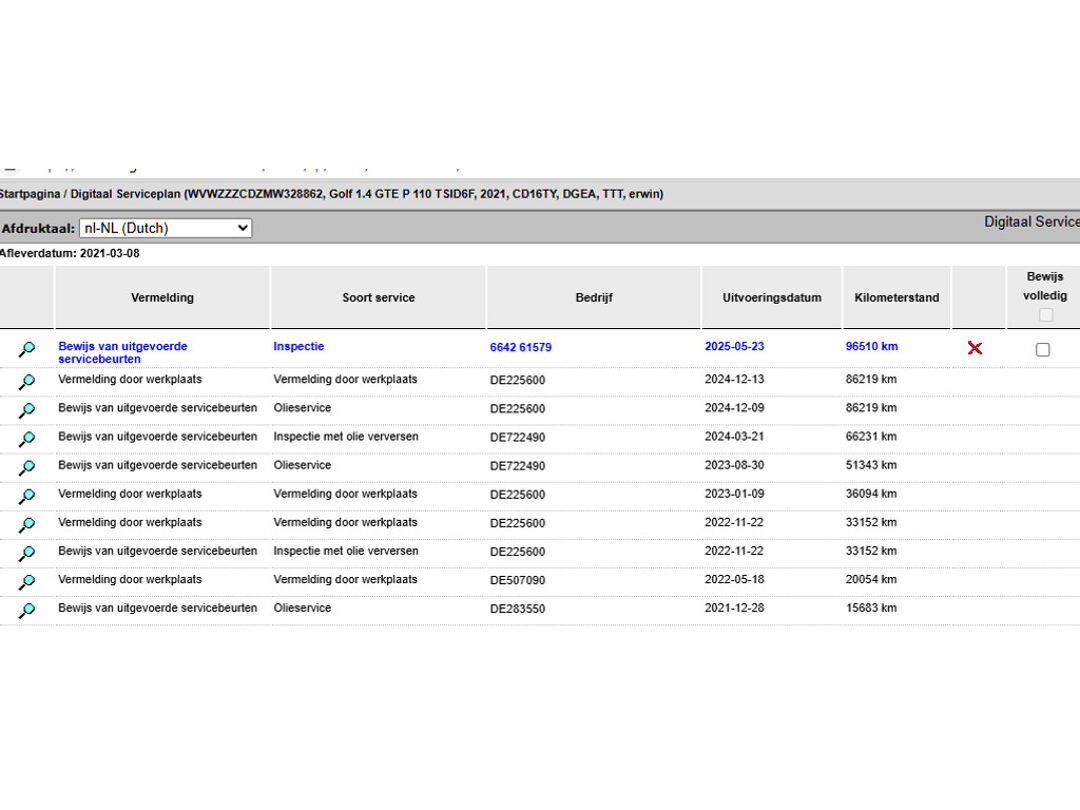Open the '96510 km' mileage link
Viewport: 1080px width, 810px height.
[871, 346]
